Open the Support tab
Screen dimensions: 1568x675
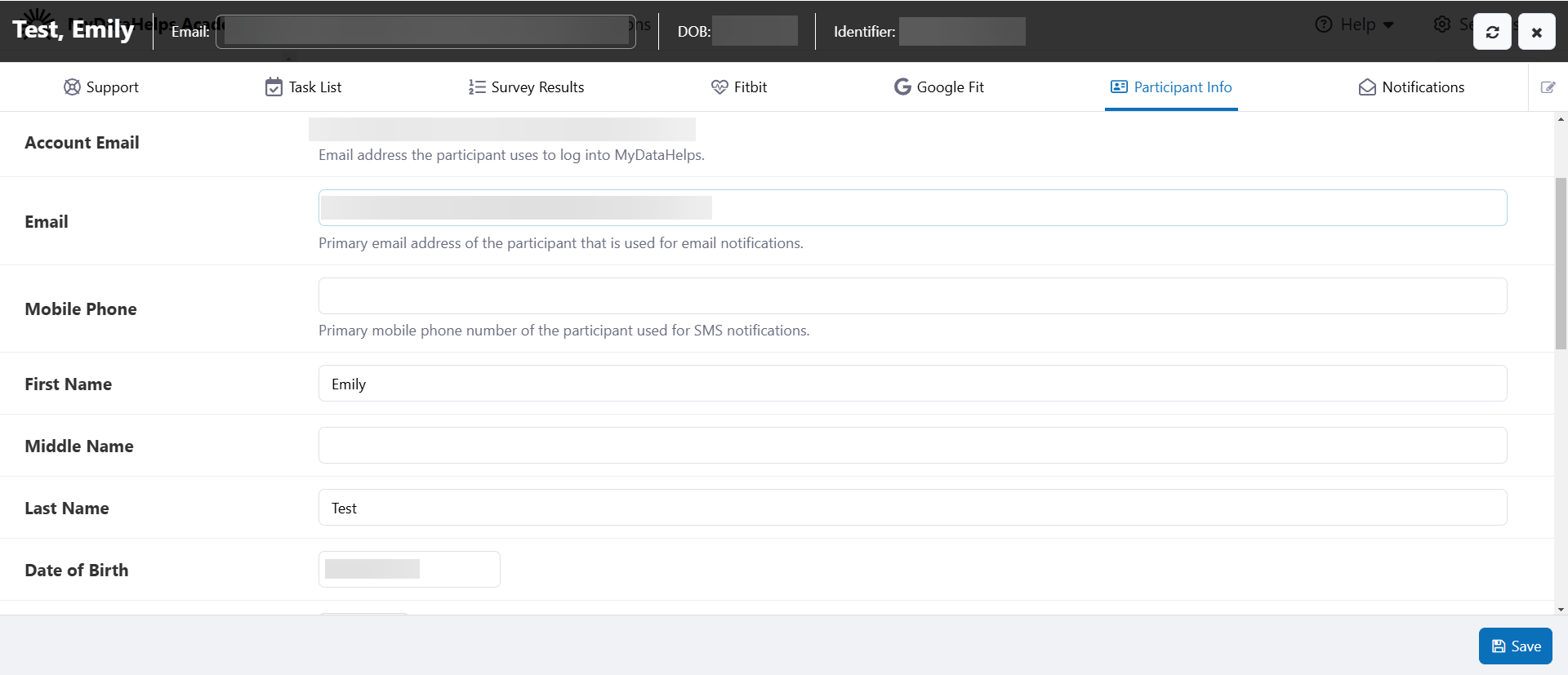(101, 87)
